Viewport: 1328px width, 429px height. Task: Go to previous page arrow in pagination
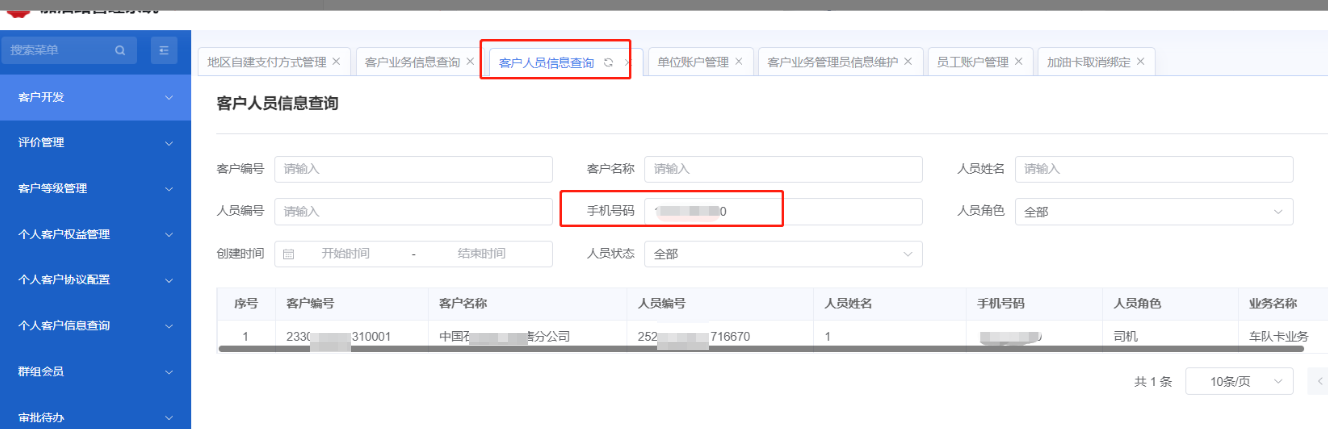(x=1320, y=381)
